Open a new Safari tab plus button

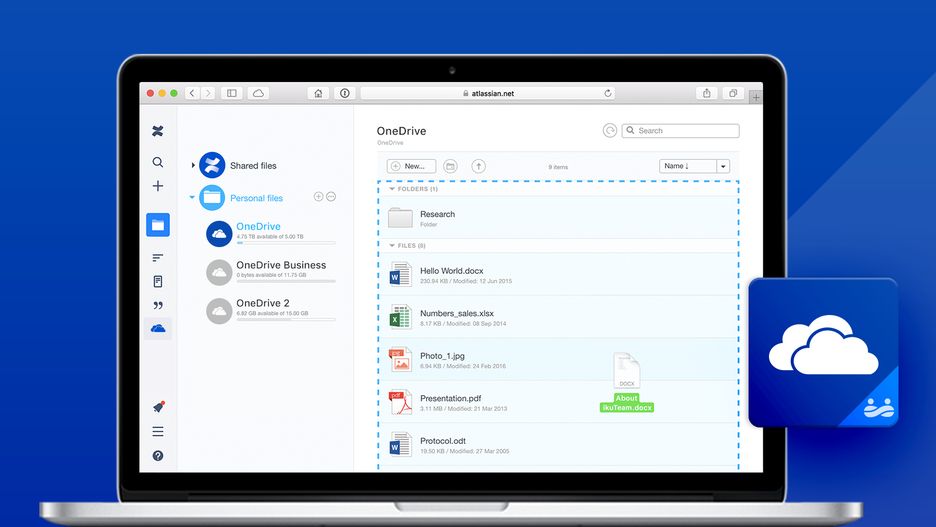click(756, 97)
